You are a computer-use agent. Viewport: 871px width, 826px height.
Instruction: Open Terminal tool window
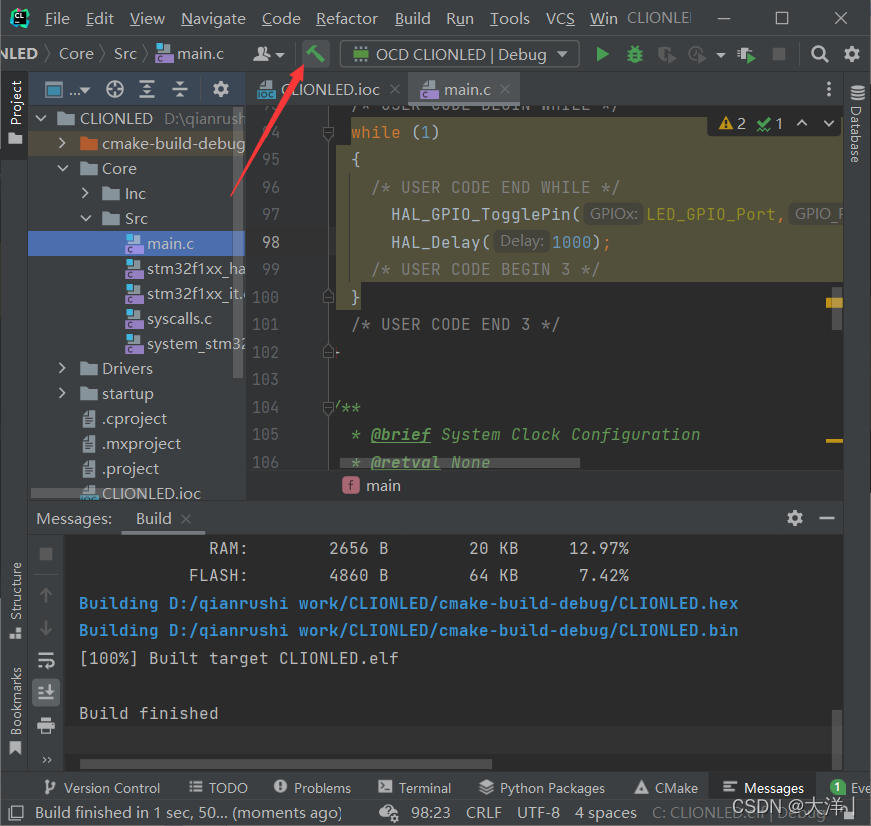click(x=414, y=788)
